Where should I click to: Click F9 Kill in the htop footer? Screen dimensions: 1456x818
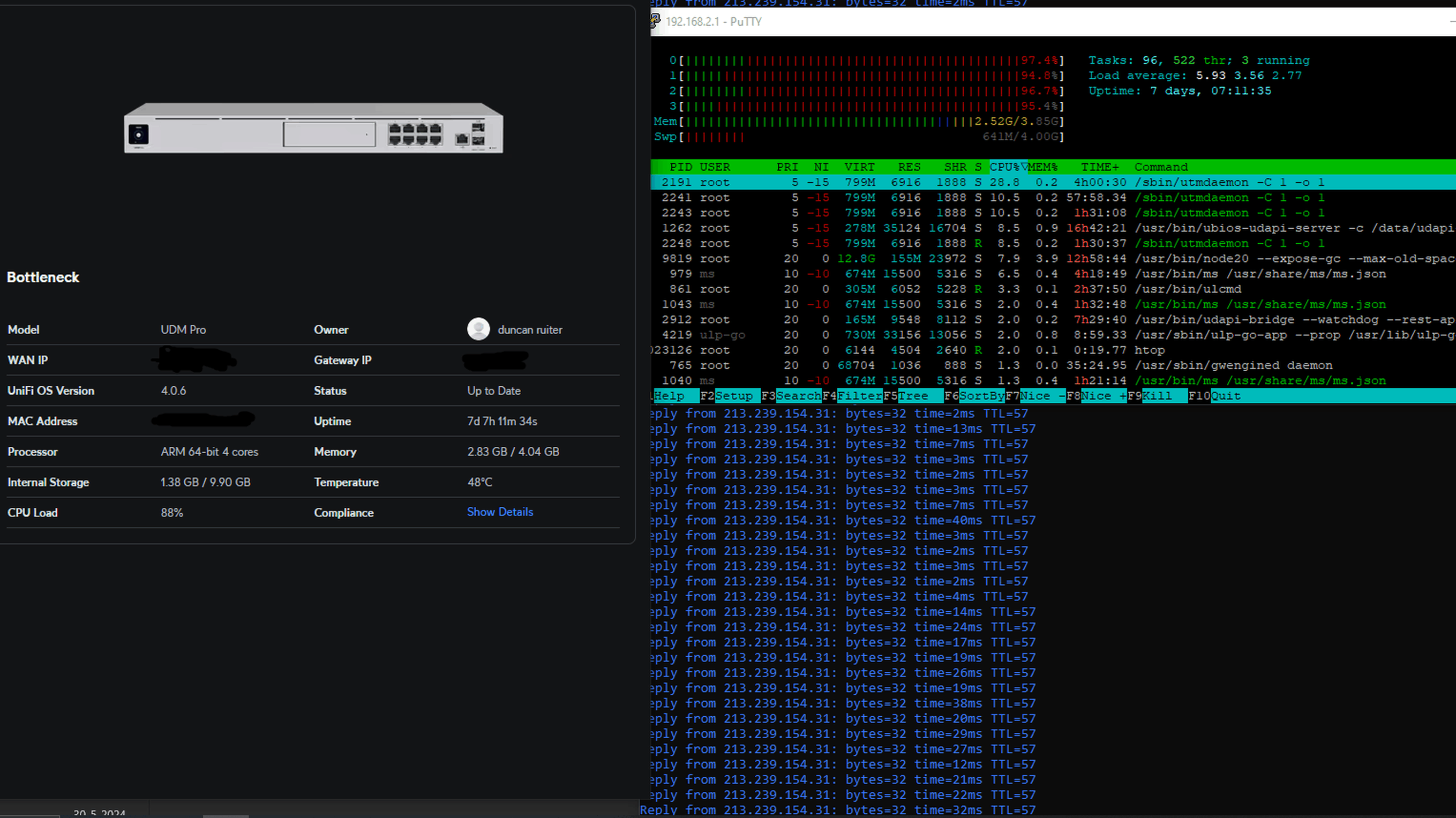coord(1157,396)
